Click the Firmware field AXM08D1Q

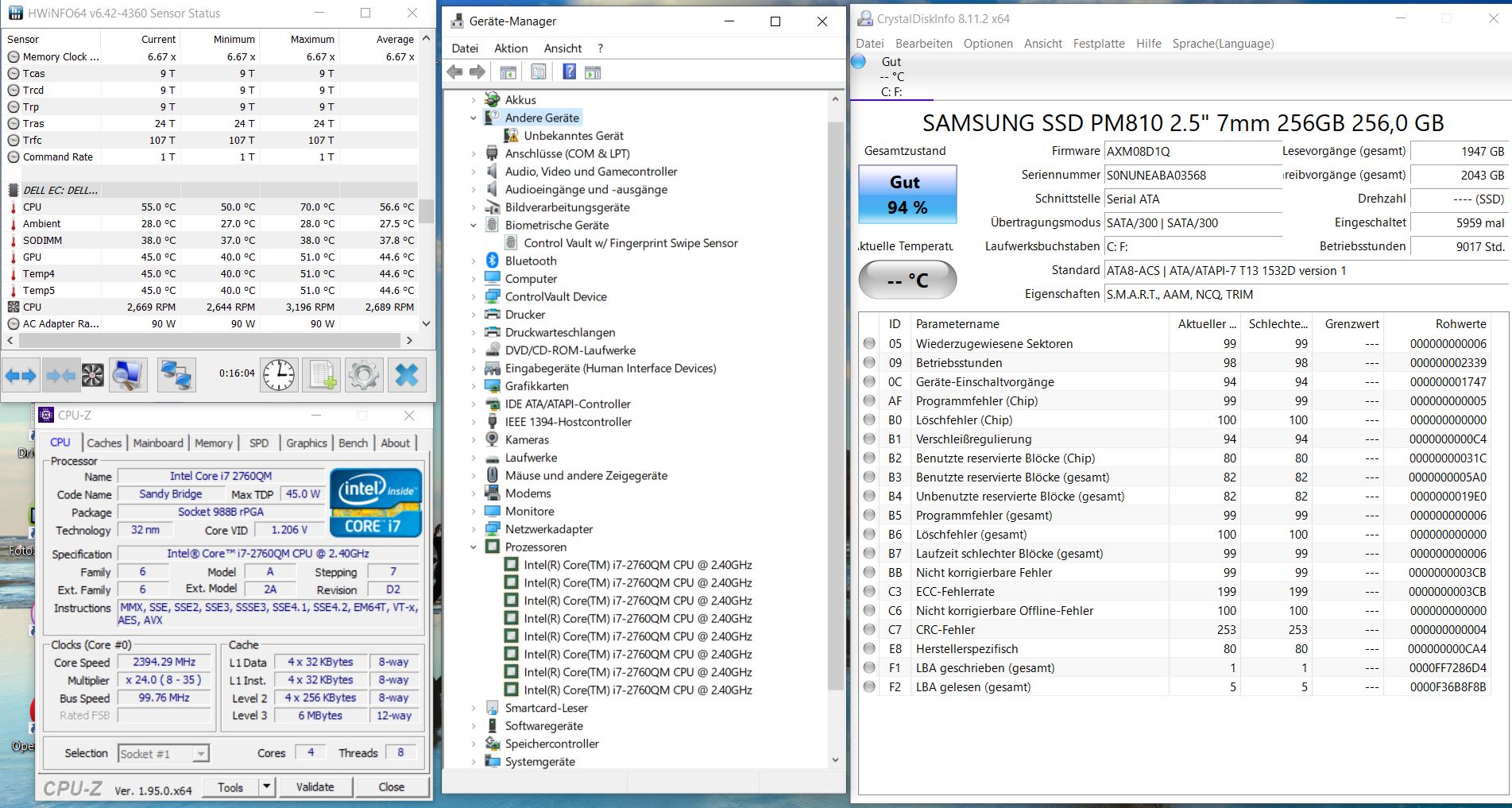(x=1193, y=151)
